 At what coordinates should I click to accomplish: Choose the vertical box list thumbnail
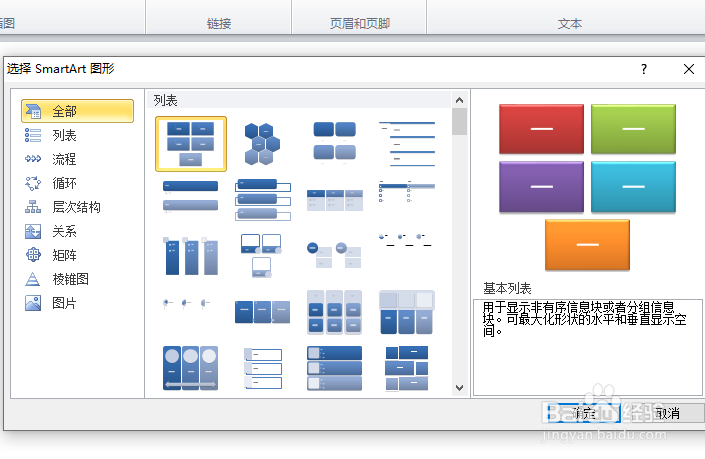tap(262, 199)
